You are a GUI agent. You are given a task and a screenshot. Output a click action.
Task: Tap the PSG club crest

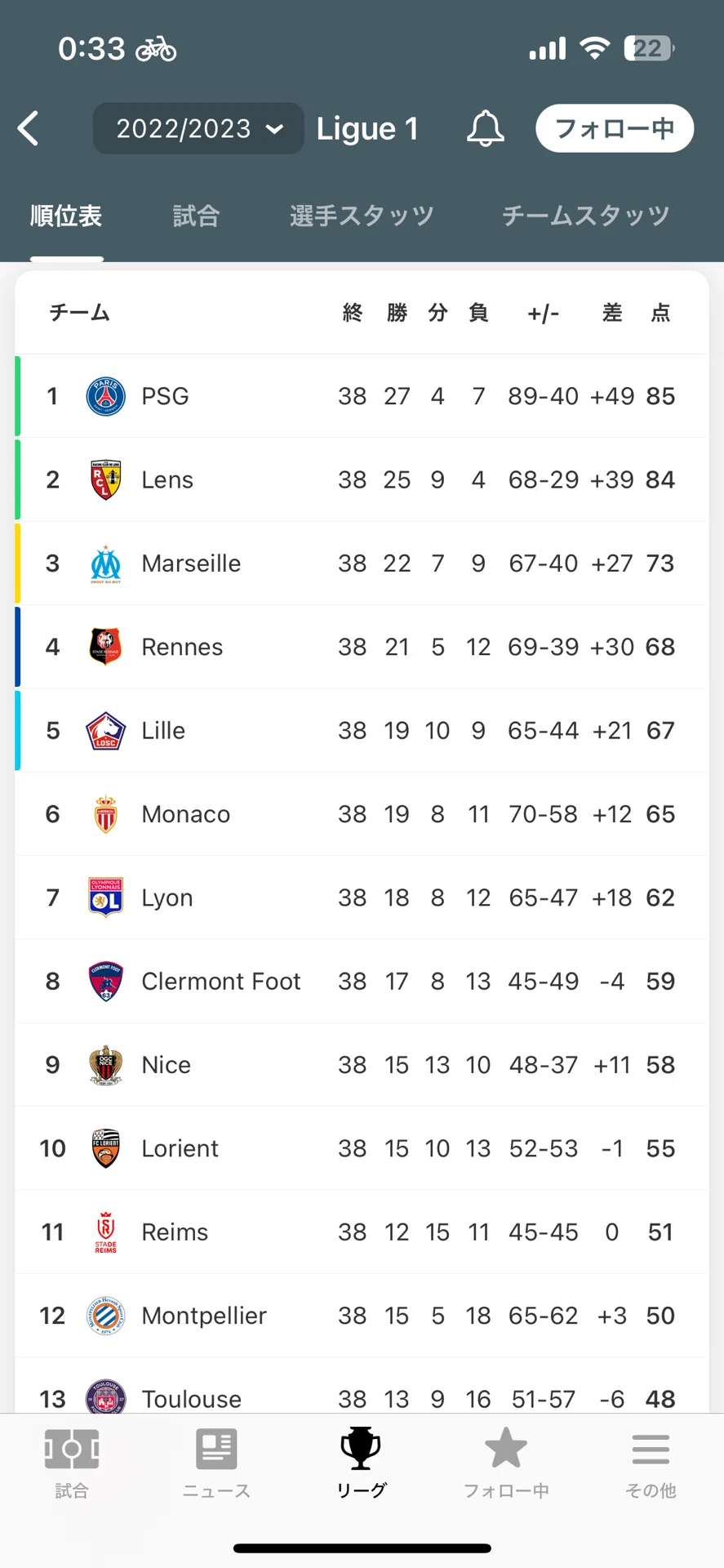[x=105, y=396]
